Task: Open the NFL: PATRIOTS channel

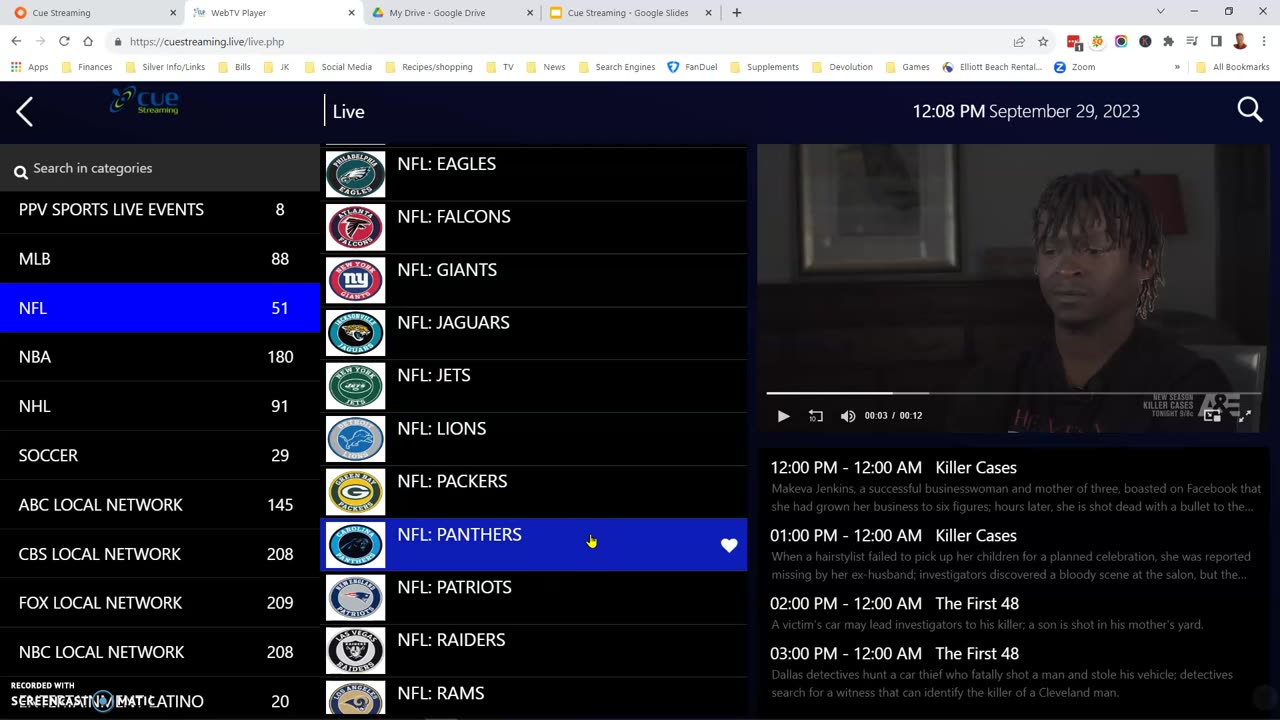Action: [x=533, y=598]
